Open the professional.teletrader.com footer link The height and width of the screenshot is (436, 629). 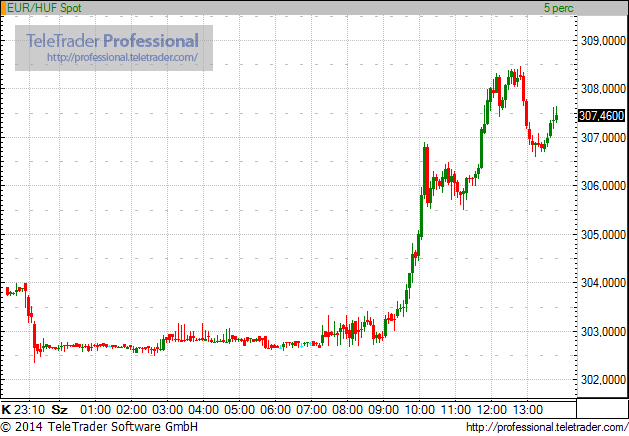click(x=547, y=427)
